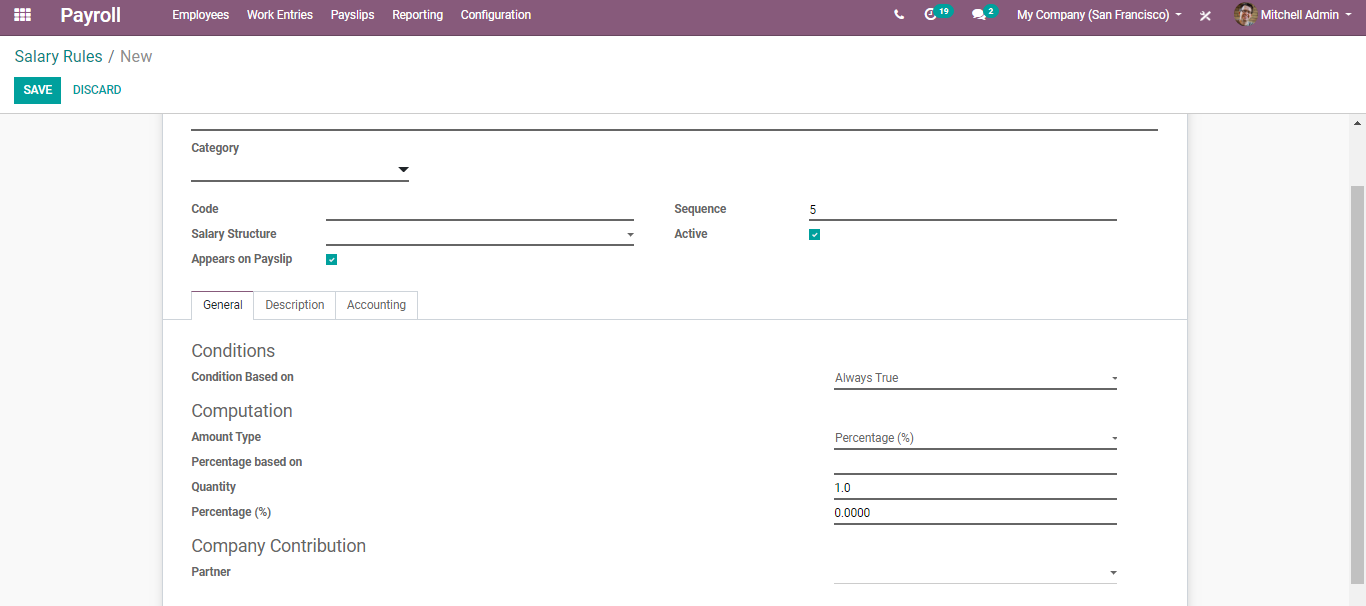
Task: Expand the Partner dropdown
Action: [975, 573]
